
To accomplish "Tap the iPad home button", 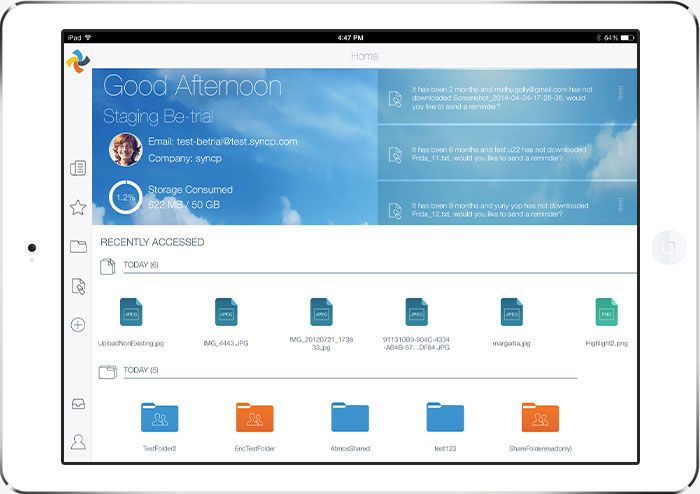I will [668, 247].
